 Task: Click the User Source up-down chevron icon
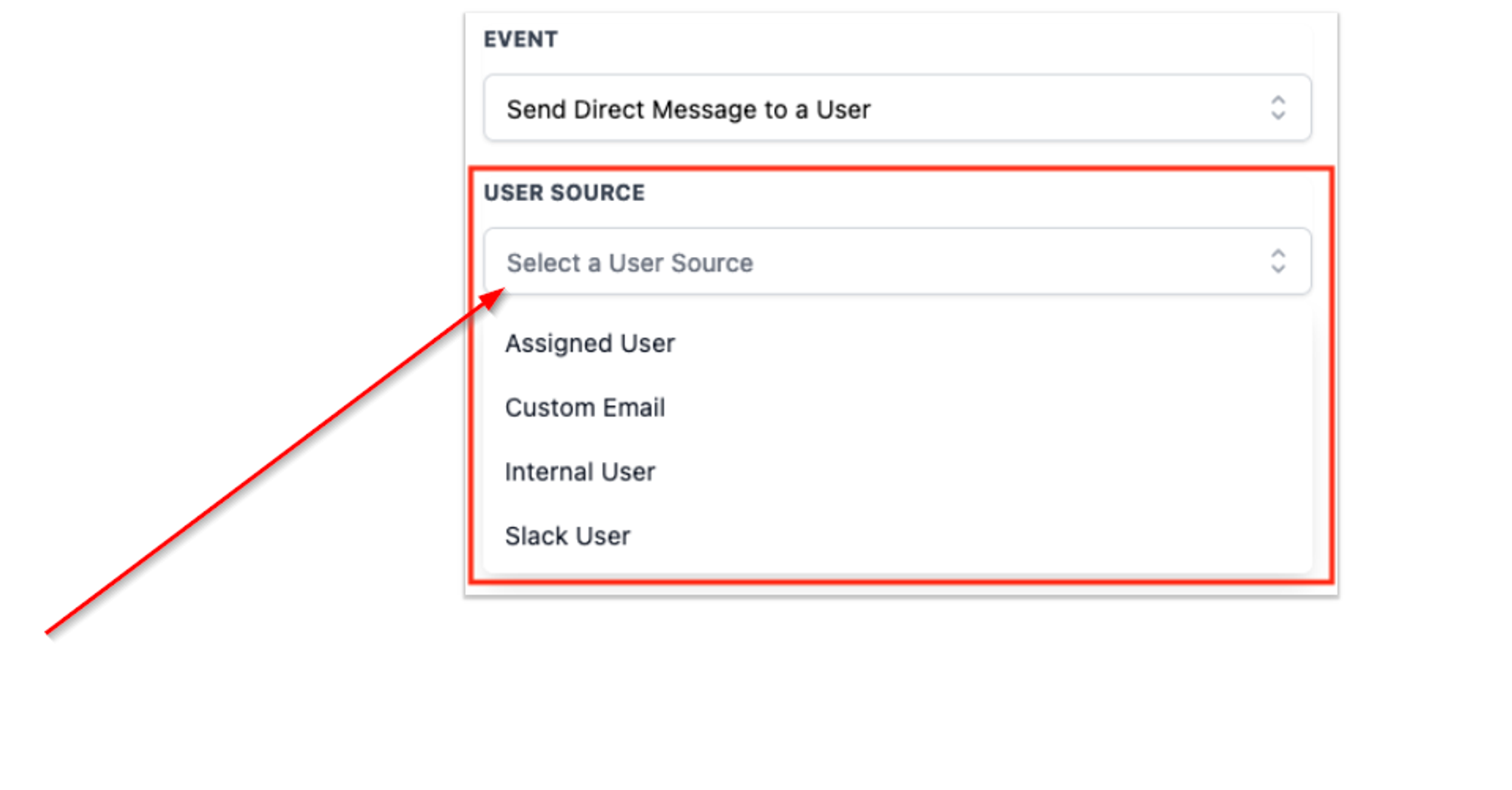point(1278,261)
